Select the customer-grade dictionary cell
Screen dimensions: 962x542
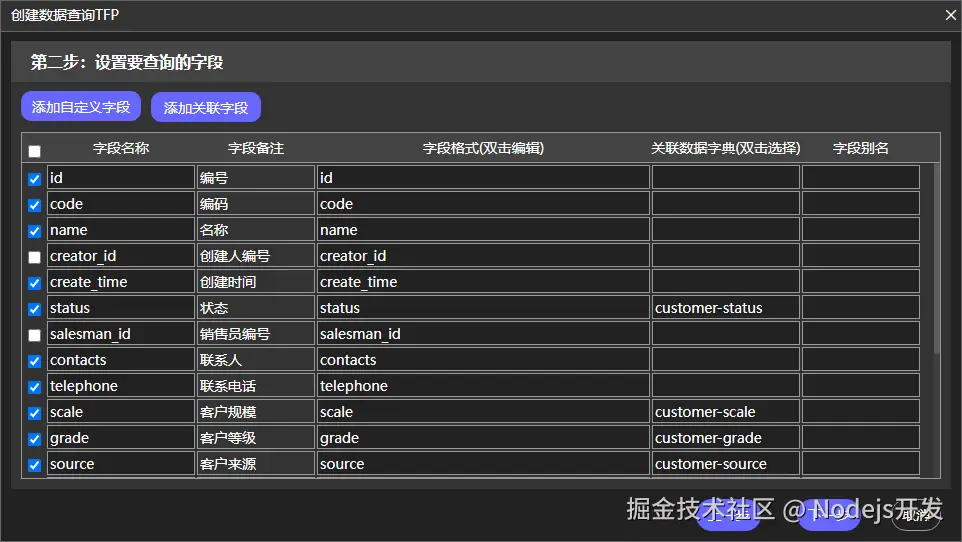pos(726,438)
